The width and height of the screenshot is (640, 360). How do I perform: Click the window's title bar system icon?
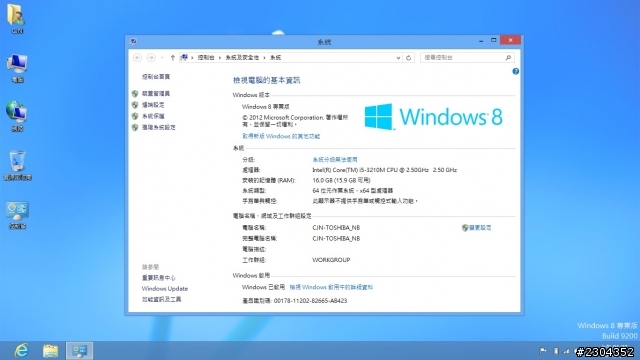pos(133,41)
